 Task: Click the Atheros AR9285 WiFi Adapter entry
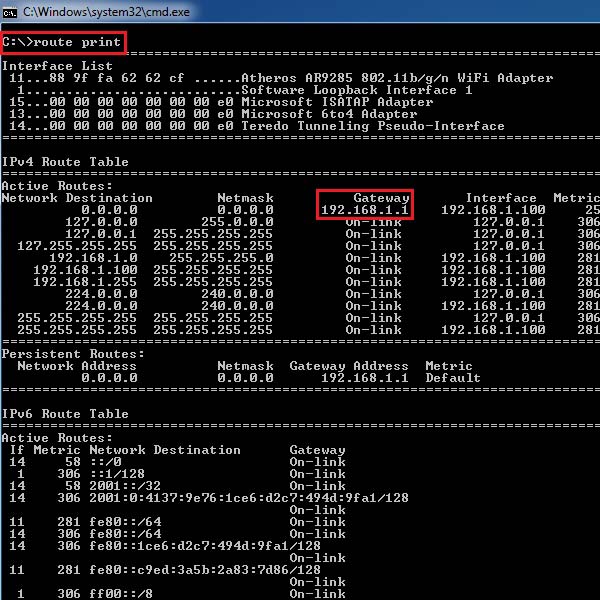pos(397,78)
